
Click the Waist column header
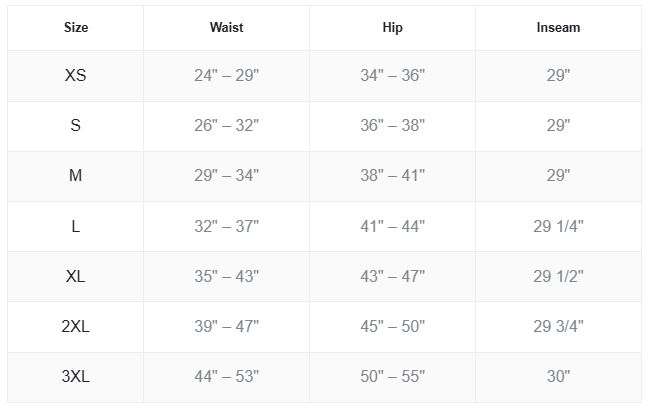coord(226,28)
